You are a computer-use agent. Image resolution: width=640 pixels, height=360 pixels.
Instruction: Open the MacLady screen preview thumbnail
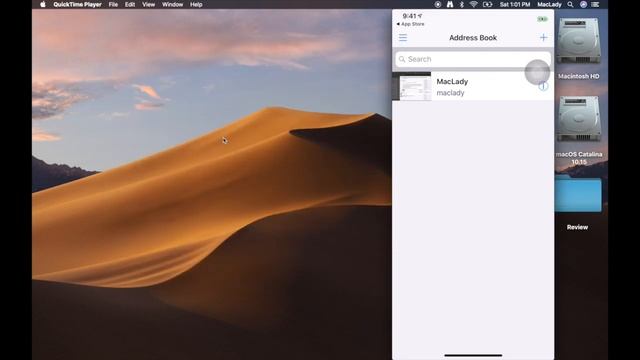point(411,86)
